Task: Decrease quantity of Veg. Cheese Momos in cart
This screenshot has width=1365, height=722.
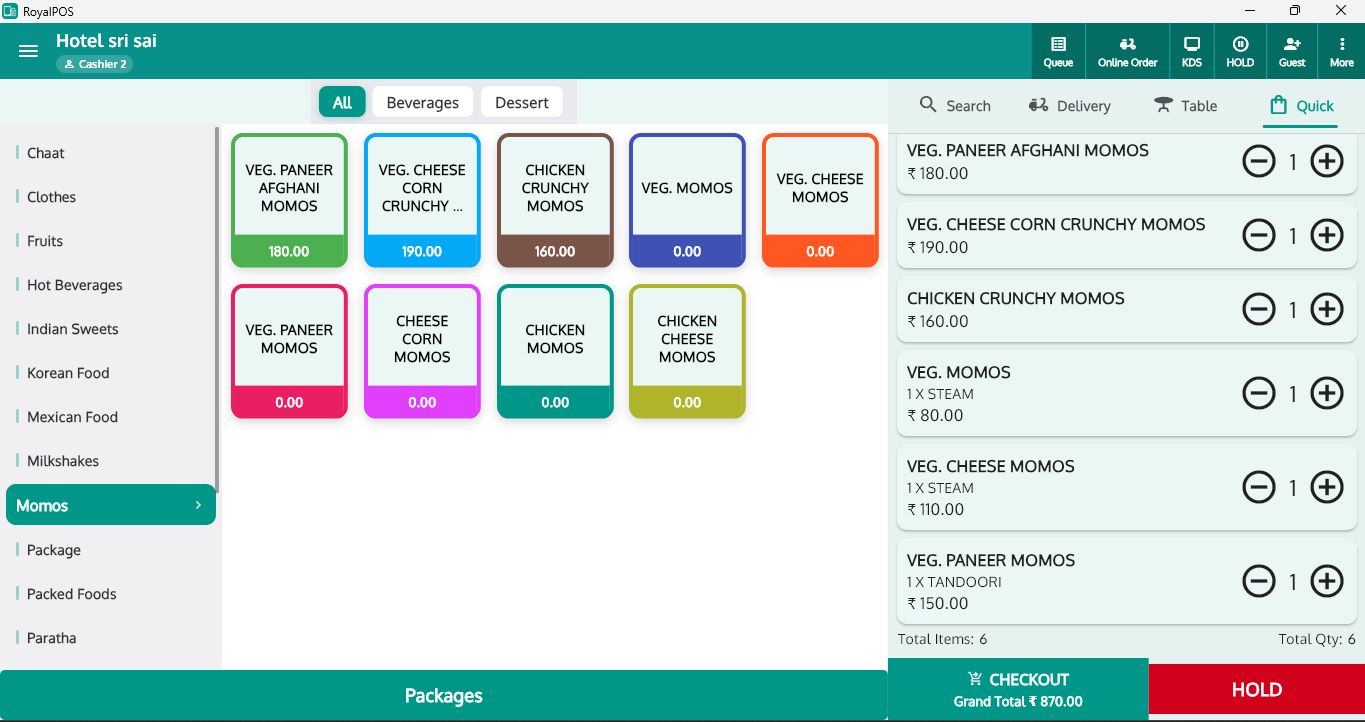Action: tap(1259, 487)
